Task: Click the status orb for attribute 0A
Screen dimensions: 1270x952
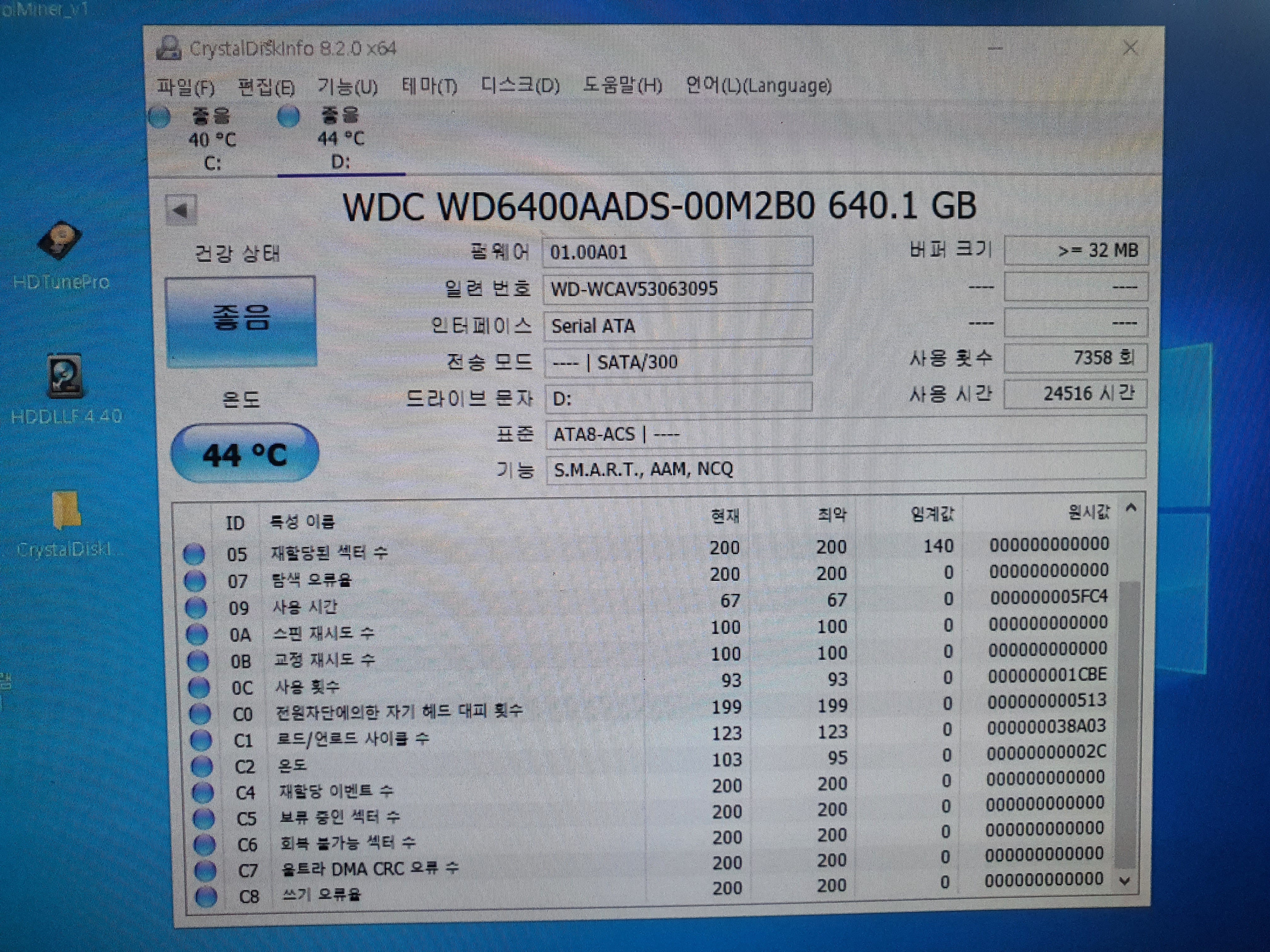Action: click(197, 634)
